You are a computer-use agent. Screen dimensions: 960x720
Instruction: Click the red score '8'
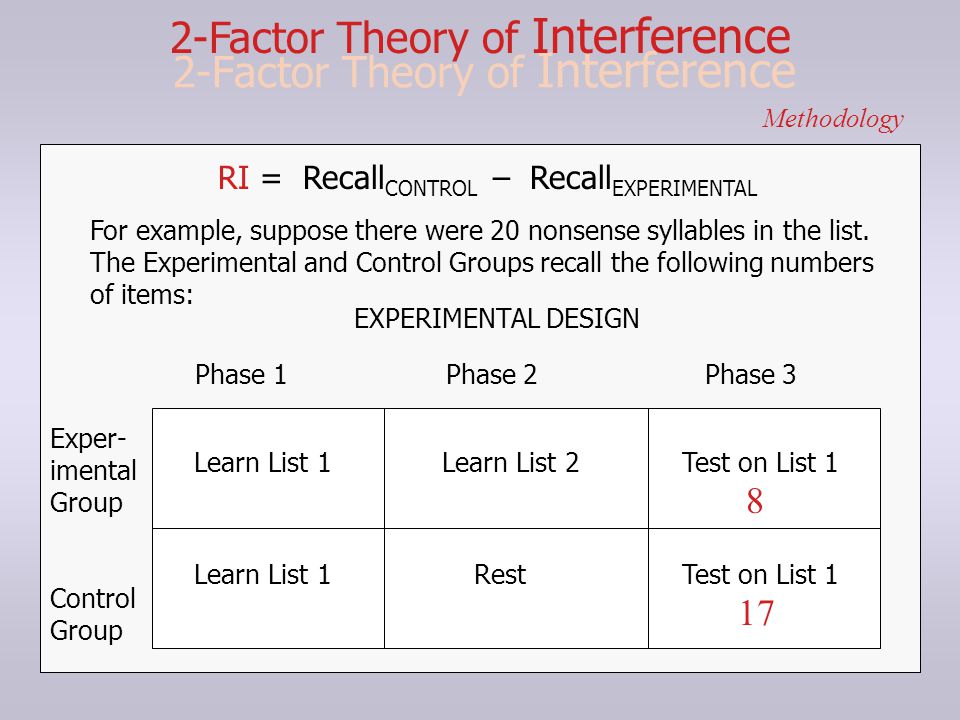click(754, 501)
